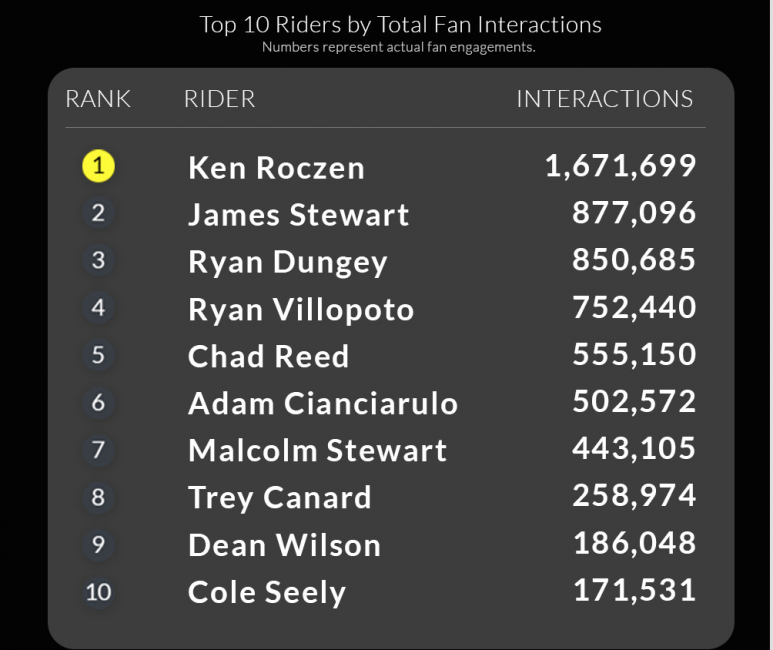Select the RIDER column header
This screenshot has height=650, width=773.
pos(220,99)
